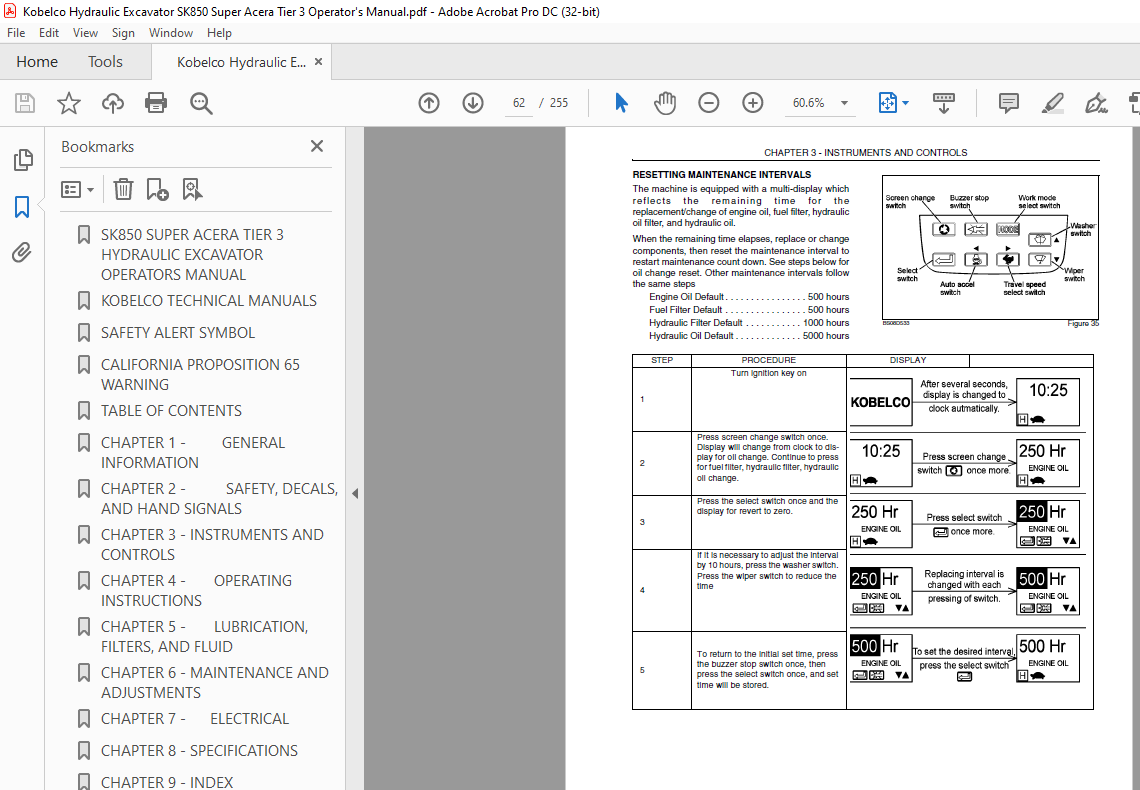Image resolution: width=1140 pixels, height=790 pixels.
Task: Open Chapter 4 Operating Instructions bookmark
Action: (196, 591)
